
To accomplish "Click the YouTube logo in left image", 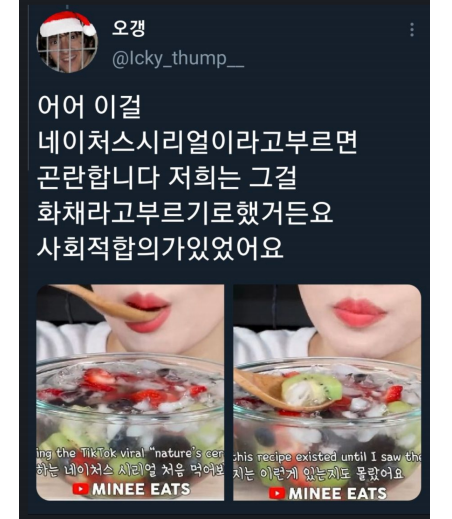I will (x=80, y=489).
